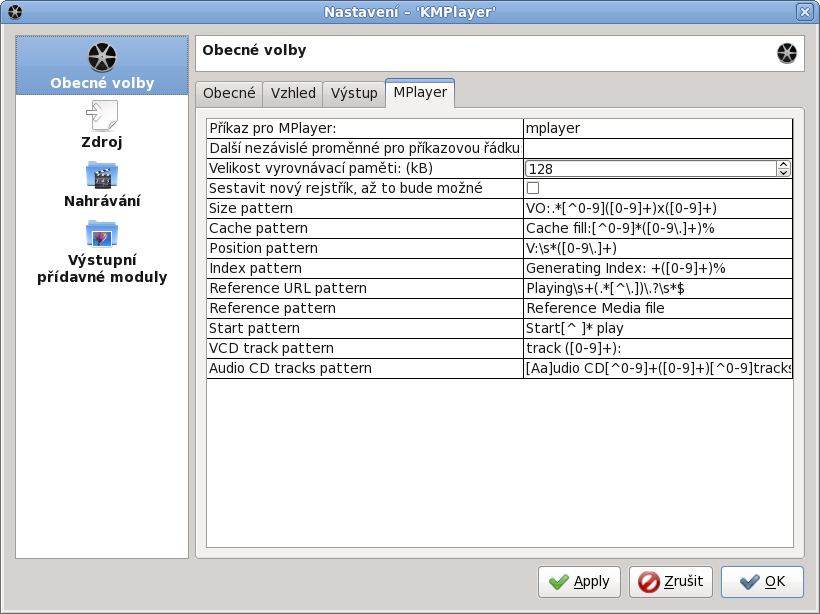Click the cache size field showing 128

pyautogui.click(x=650, y=169)
